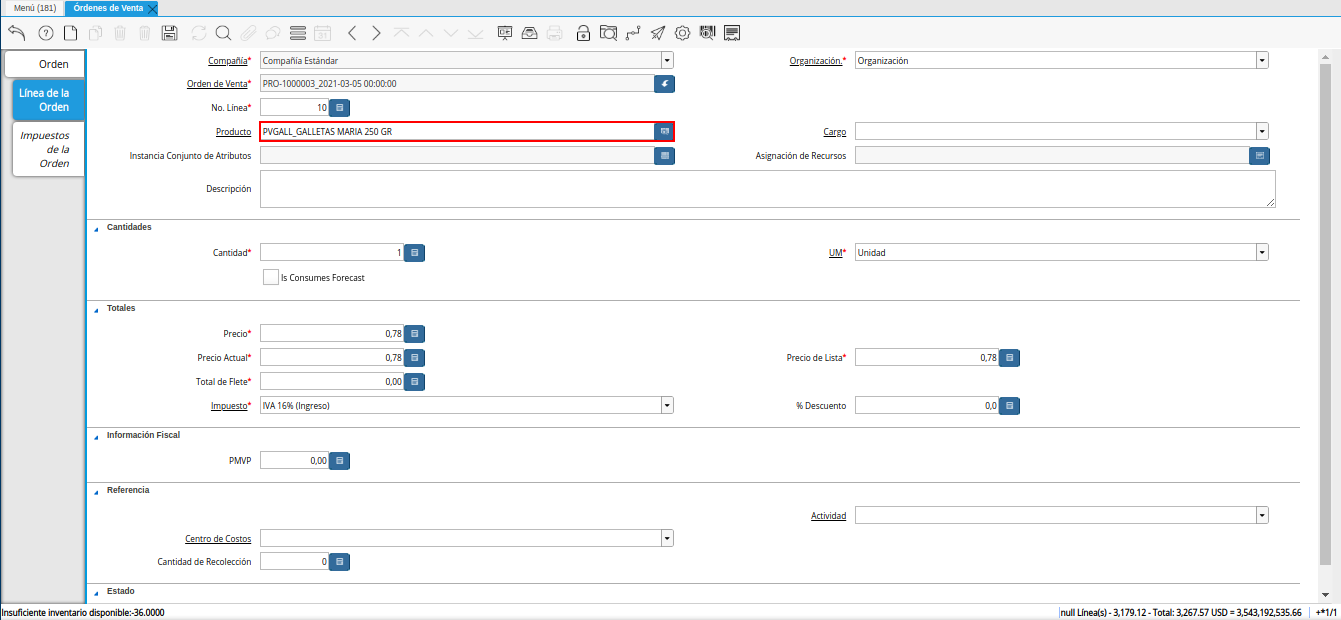The width and height of the screenshot is (1341, 620).
Task: Go to the next record using the right chevron
Action: pos(376,33)
